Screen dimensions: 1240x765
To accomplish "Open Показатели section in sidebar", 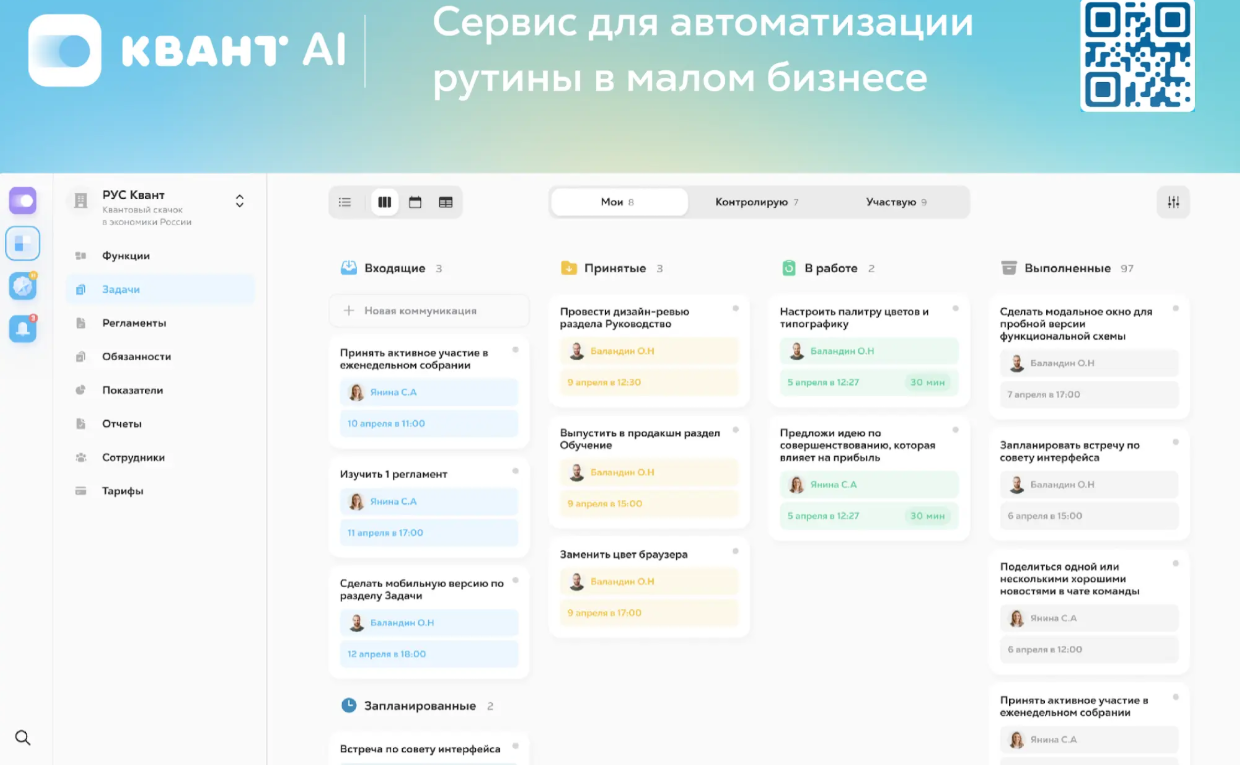I will tap(160, 390).
